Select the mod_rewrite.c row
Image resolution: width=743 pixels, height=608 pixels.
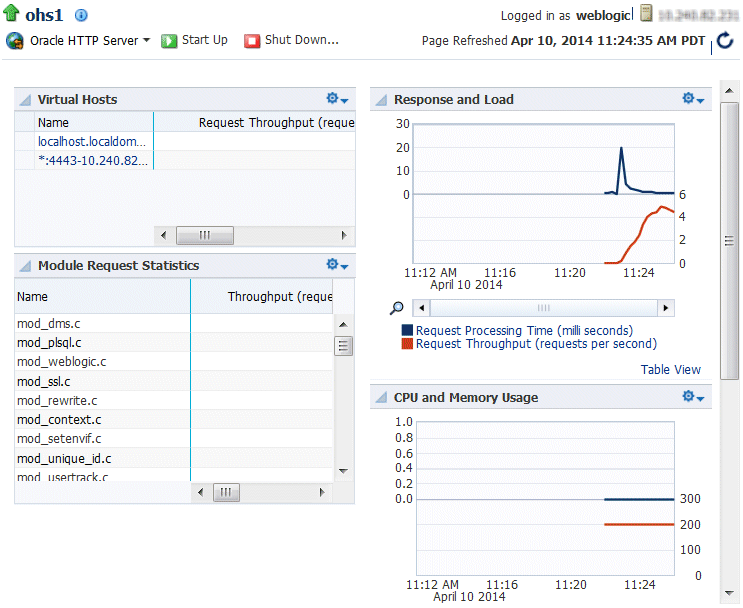[174, 400]
